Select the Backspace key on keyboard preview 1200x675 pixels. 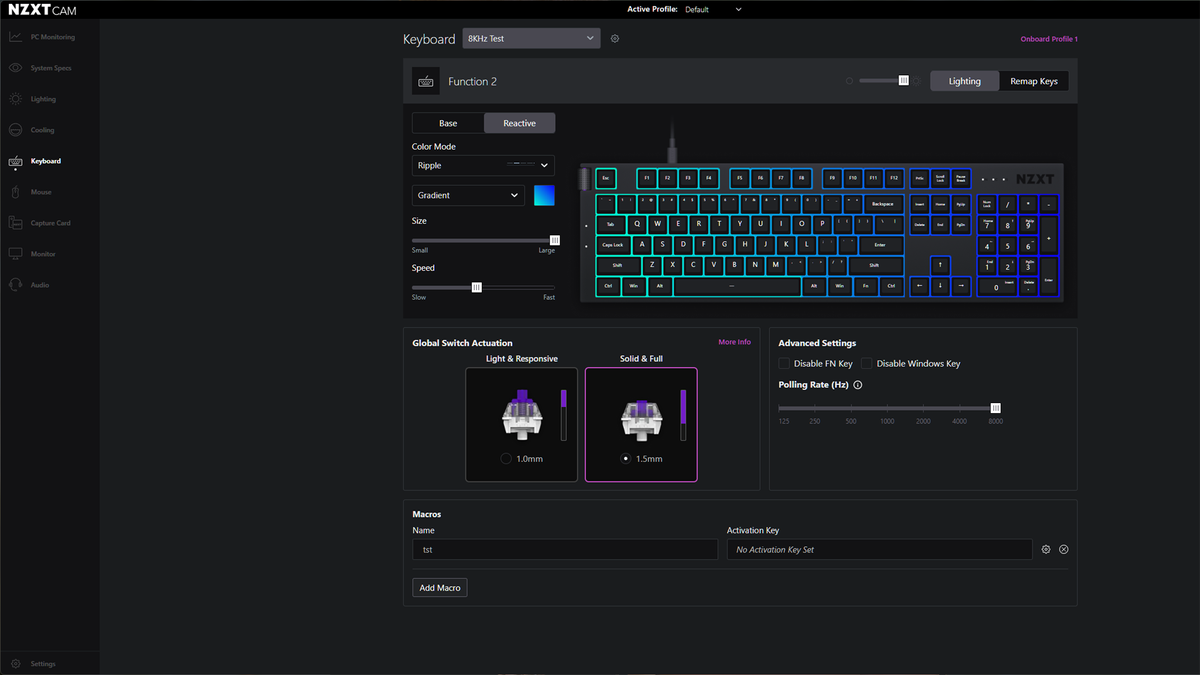883,203
